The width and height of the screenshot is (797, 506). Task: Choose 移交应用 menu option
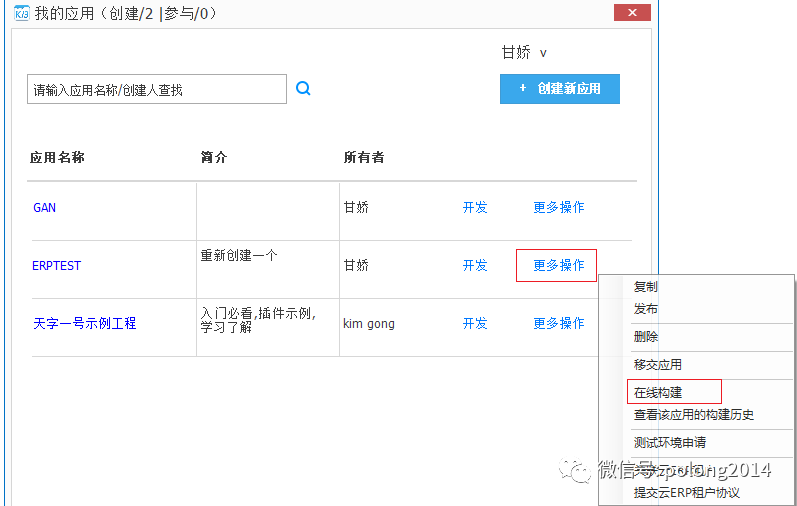coord(658,365)
